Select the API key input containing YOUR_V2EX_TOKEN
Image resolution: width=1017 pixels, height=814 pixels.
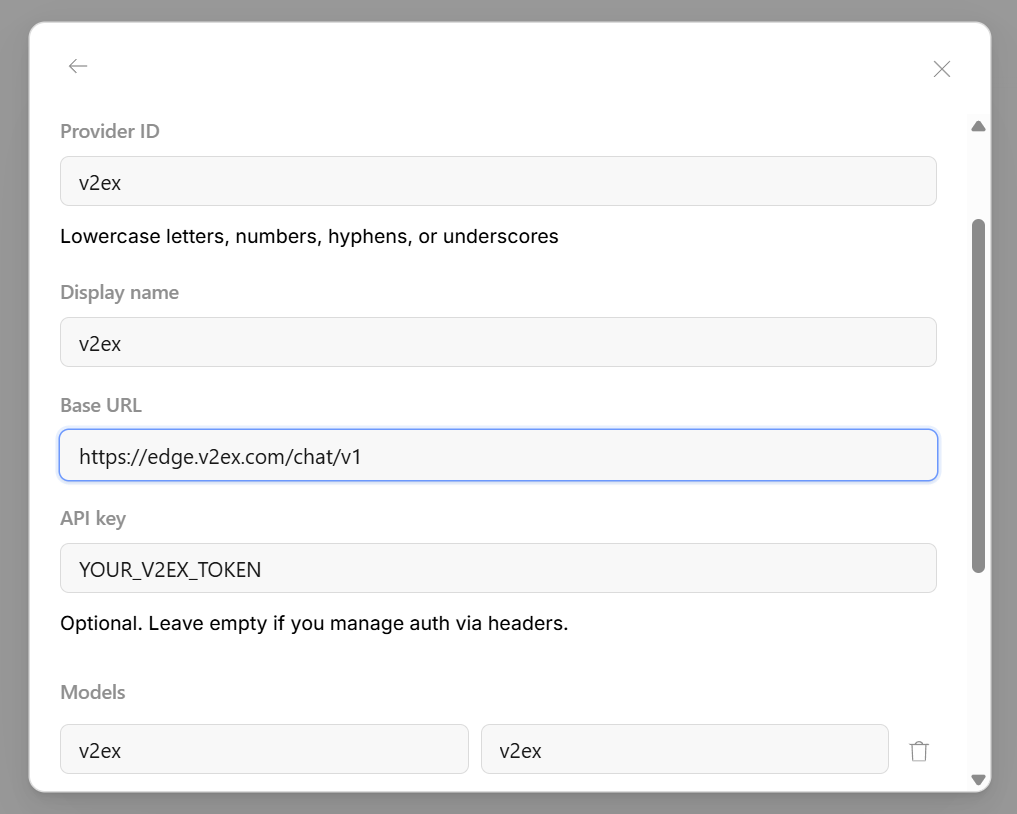click(498, 568)
